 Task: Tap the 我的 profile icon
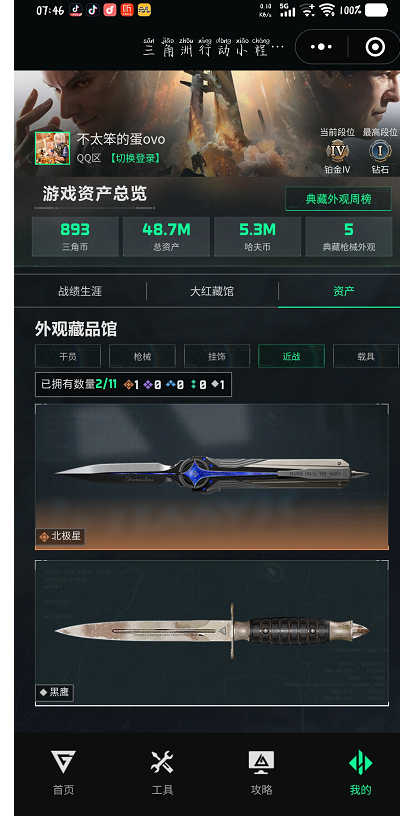pos(360,763)
